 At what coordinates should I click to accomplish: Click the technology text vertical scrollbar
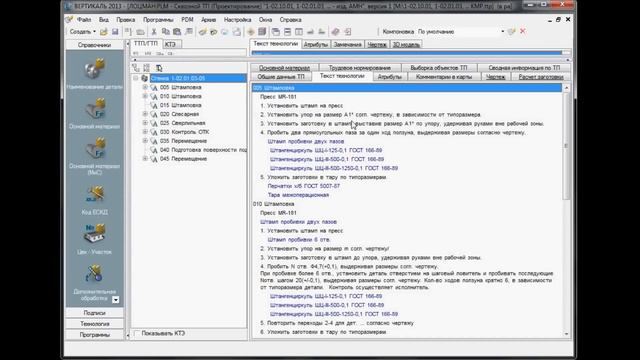(x=566, y=145)
